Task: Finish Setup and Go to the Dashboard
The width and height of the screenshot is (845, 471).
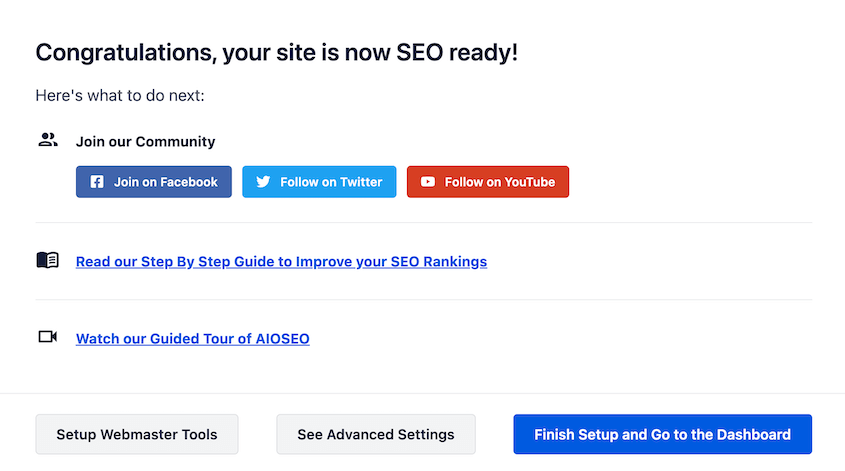Action: pos(662,434)
